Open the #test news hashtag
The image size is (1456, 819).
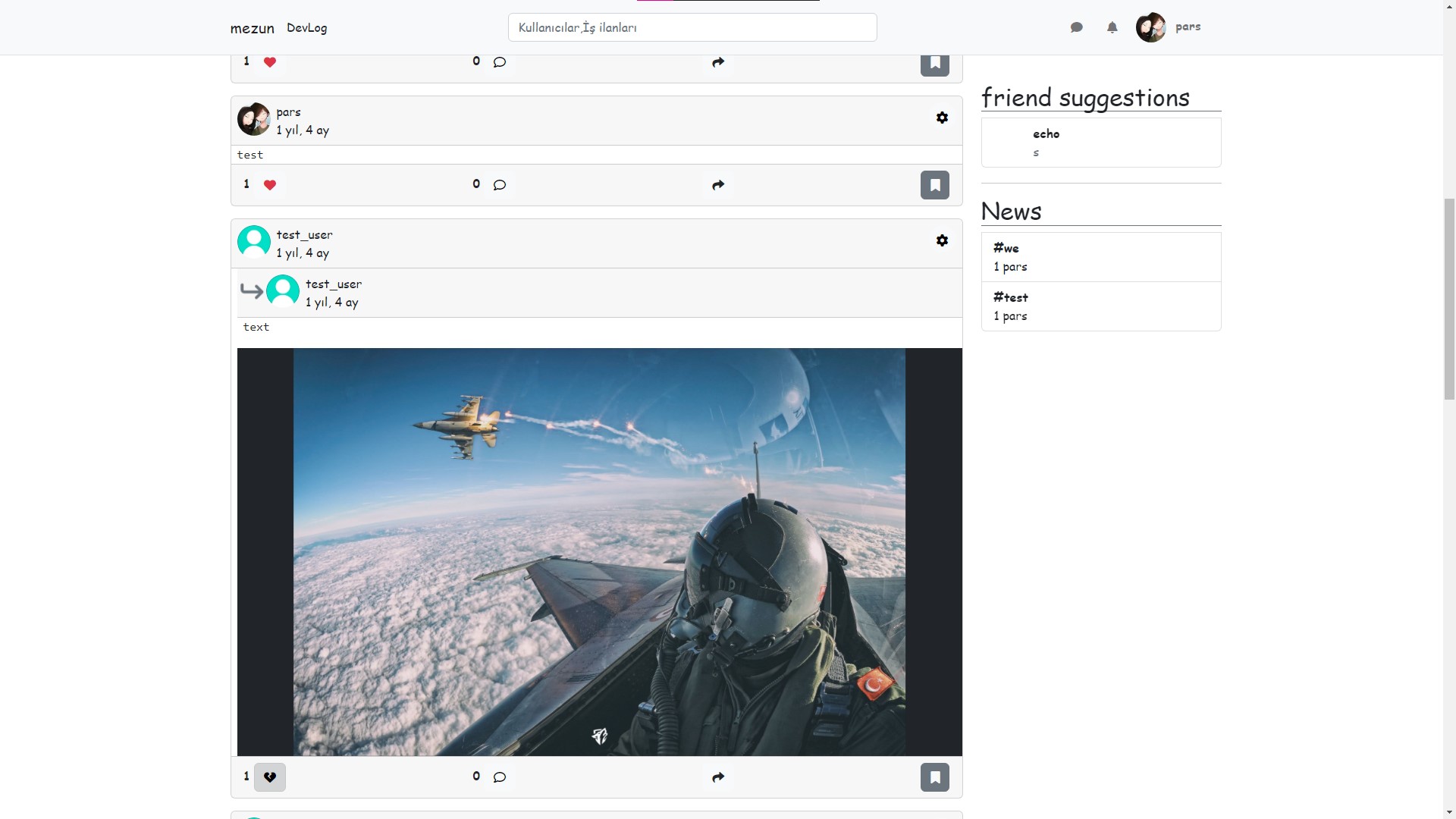(1011, 297)
